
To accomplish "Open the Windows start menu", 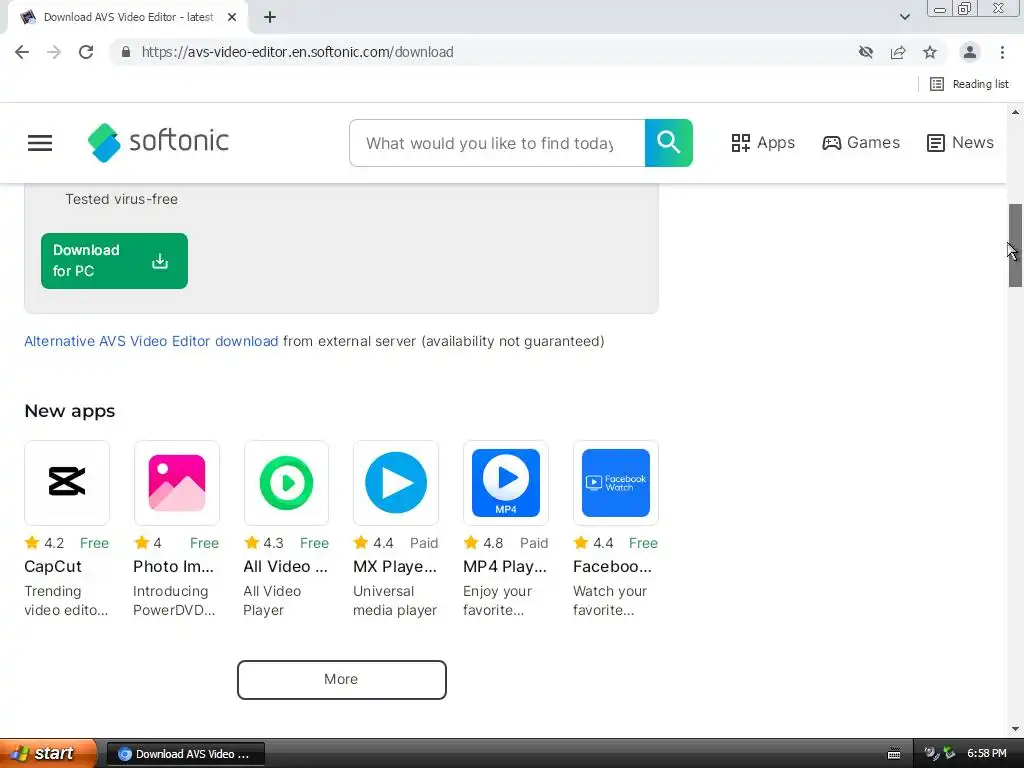I will 48,753.
